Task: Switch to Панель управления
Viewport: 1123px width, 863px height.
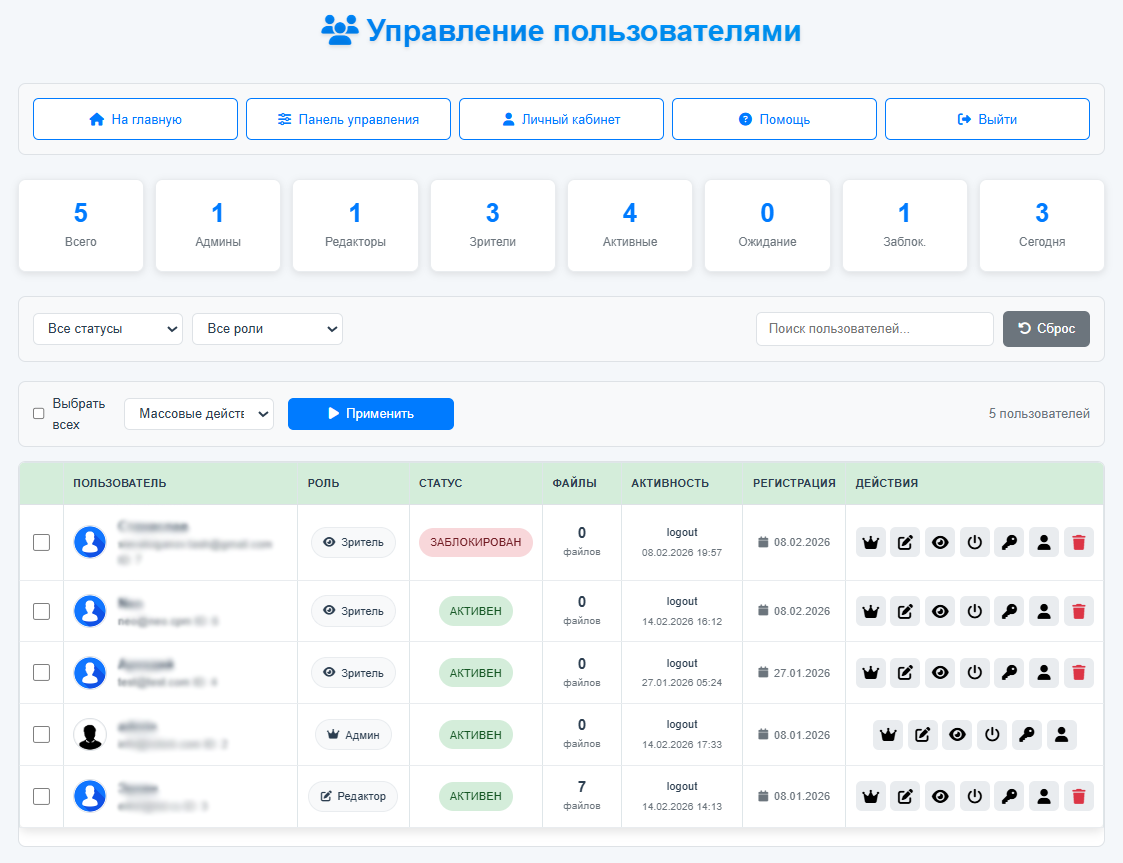Action: coord(347,118)
